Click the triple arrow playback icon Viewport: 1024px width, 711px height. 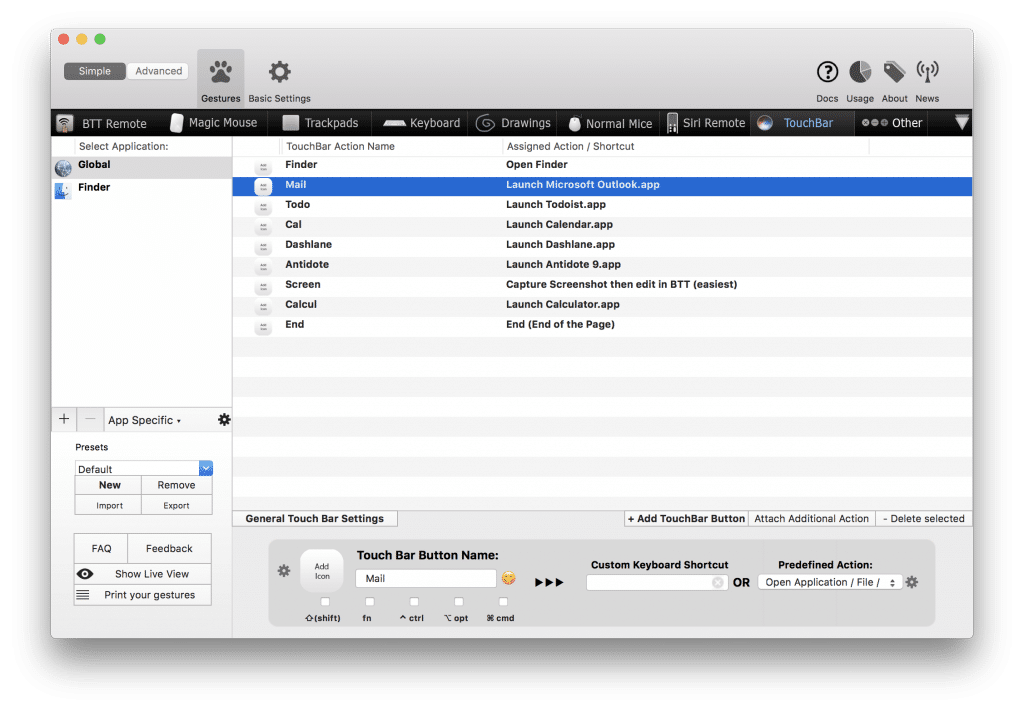(549, 582)
